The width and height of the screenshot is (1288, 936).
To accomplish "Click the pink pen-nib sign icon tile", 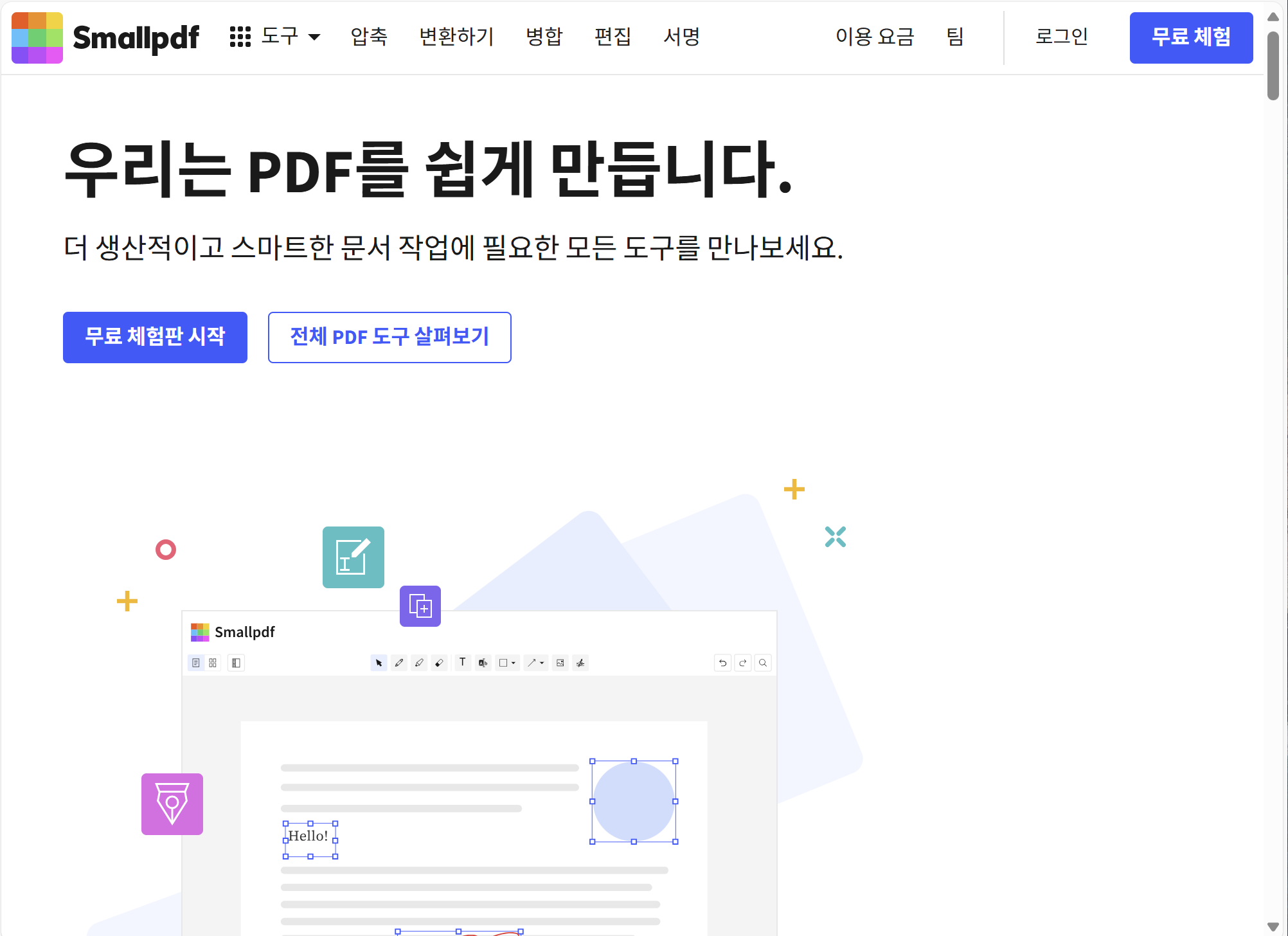I will [x=172, y=804].
